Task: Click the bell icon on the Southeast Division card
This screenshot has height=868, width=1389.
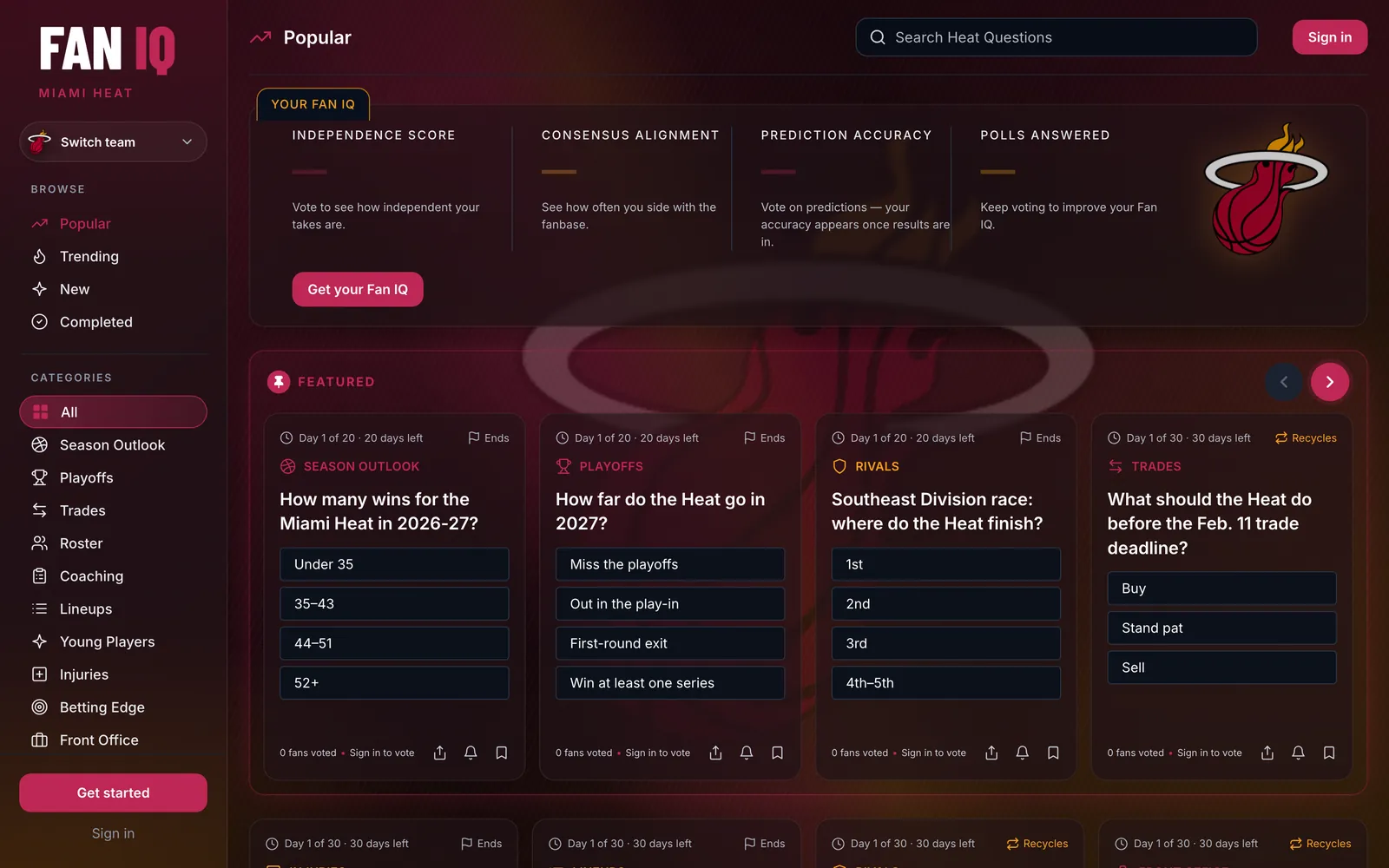Action: [x=1023, y=753]
